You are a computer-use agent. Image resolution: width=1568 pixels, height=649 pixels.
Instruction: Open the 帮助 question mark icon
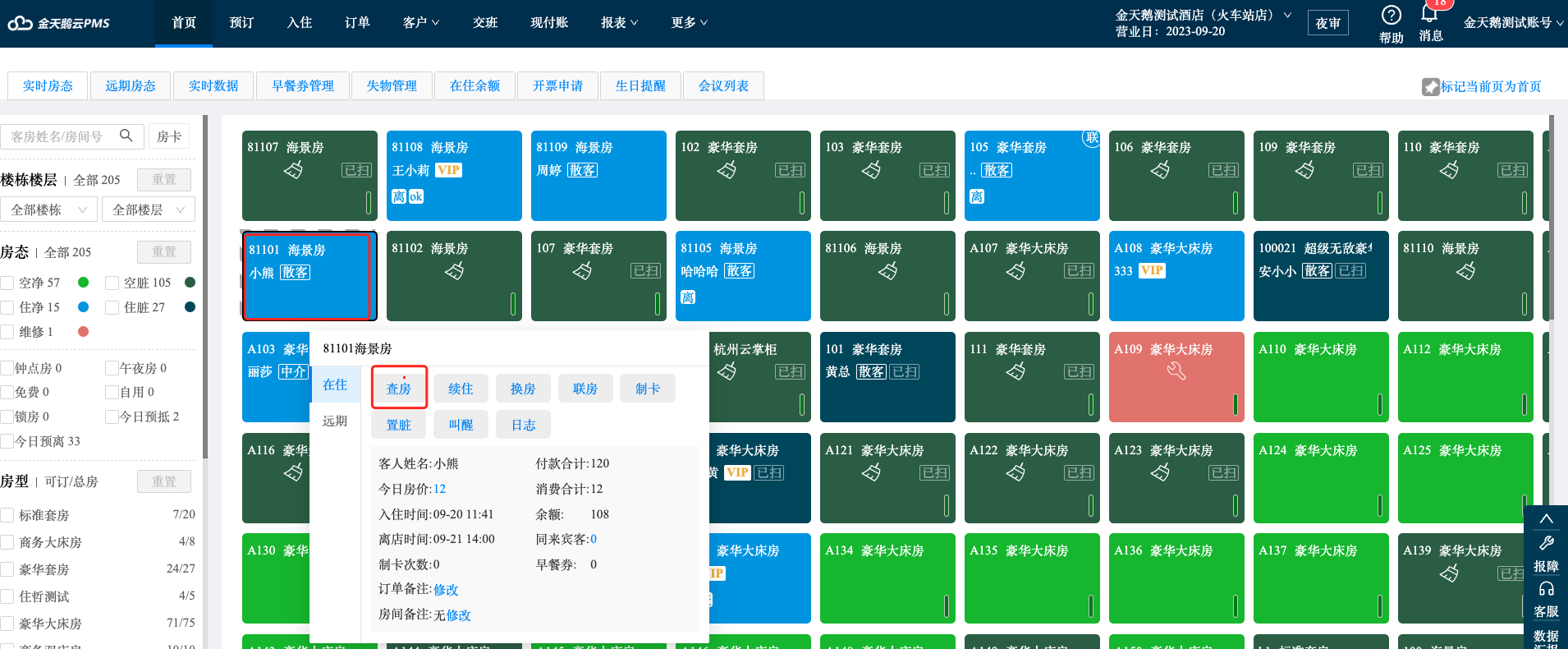click(1391, 15)
